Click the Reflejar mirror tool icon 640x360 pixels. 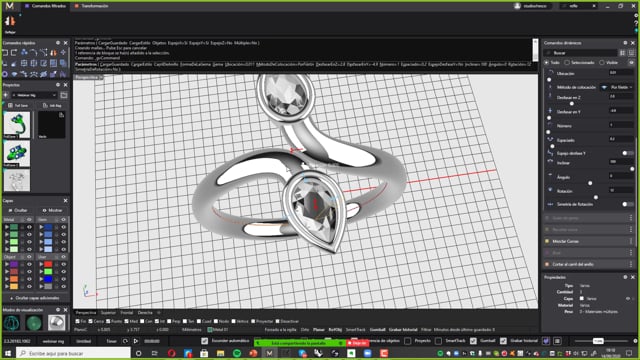click(x=10, y=21)
